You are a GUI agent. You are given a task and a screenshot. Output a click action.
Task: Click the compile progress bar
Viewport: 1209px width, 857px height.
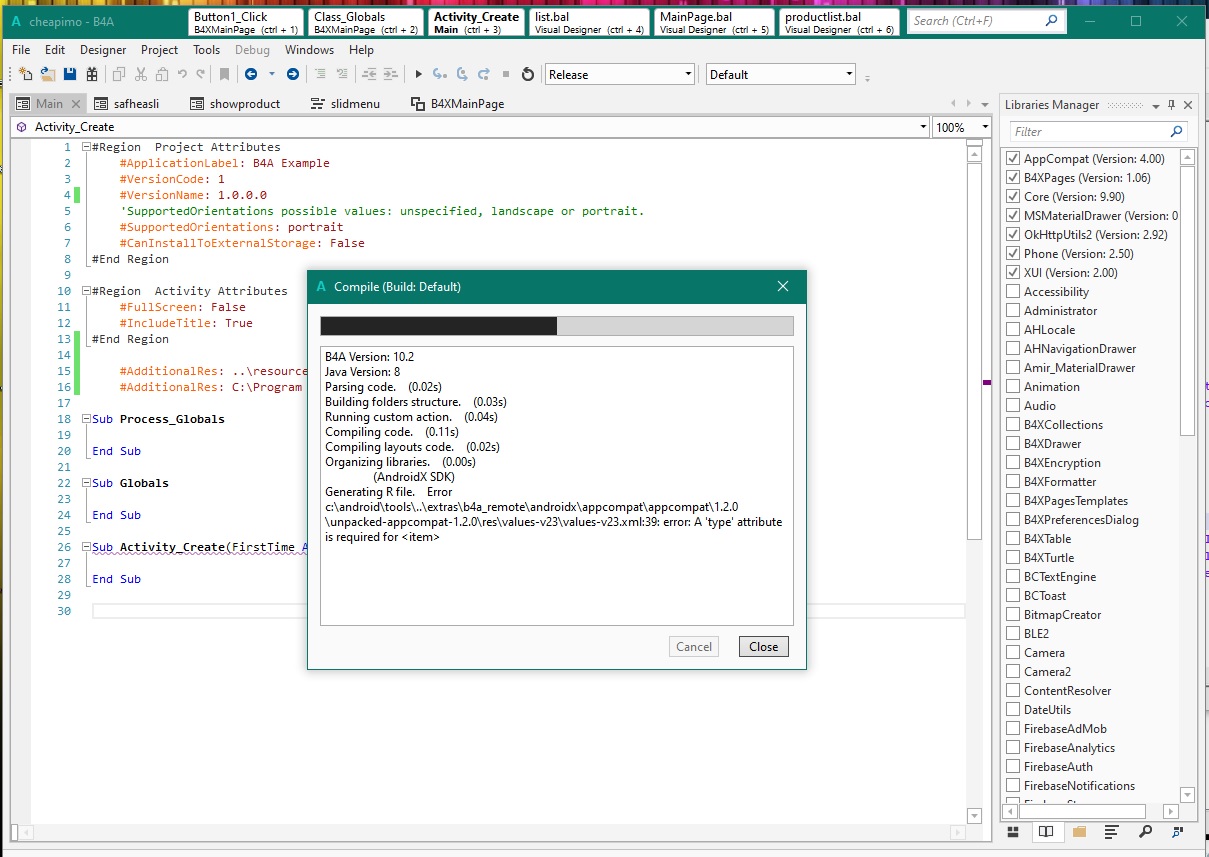click(x=556, y=326)
